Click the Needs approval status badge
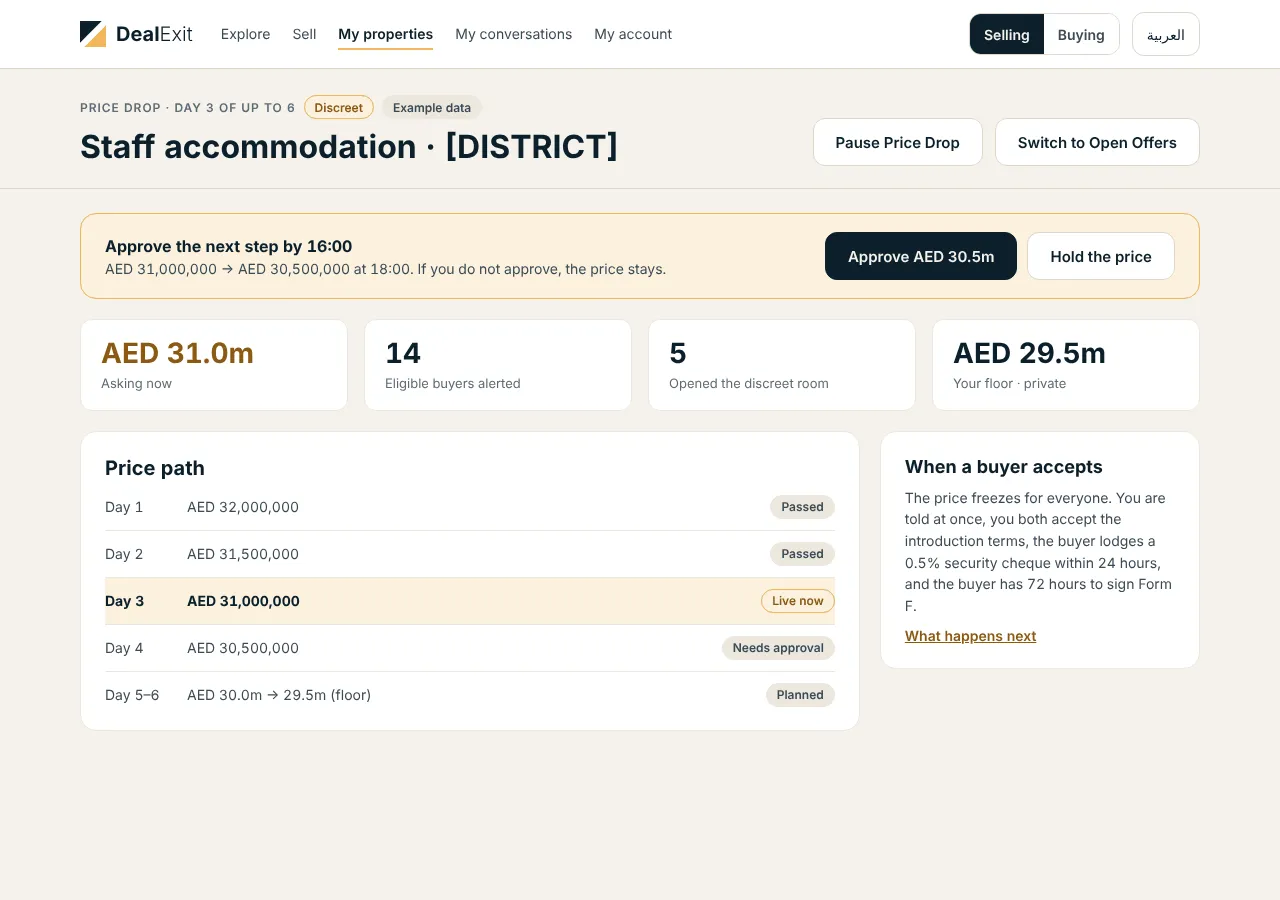This screenshot has width=1280, height=900. (x=778, y=648)
